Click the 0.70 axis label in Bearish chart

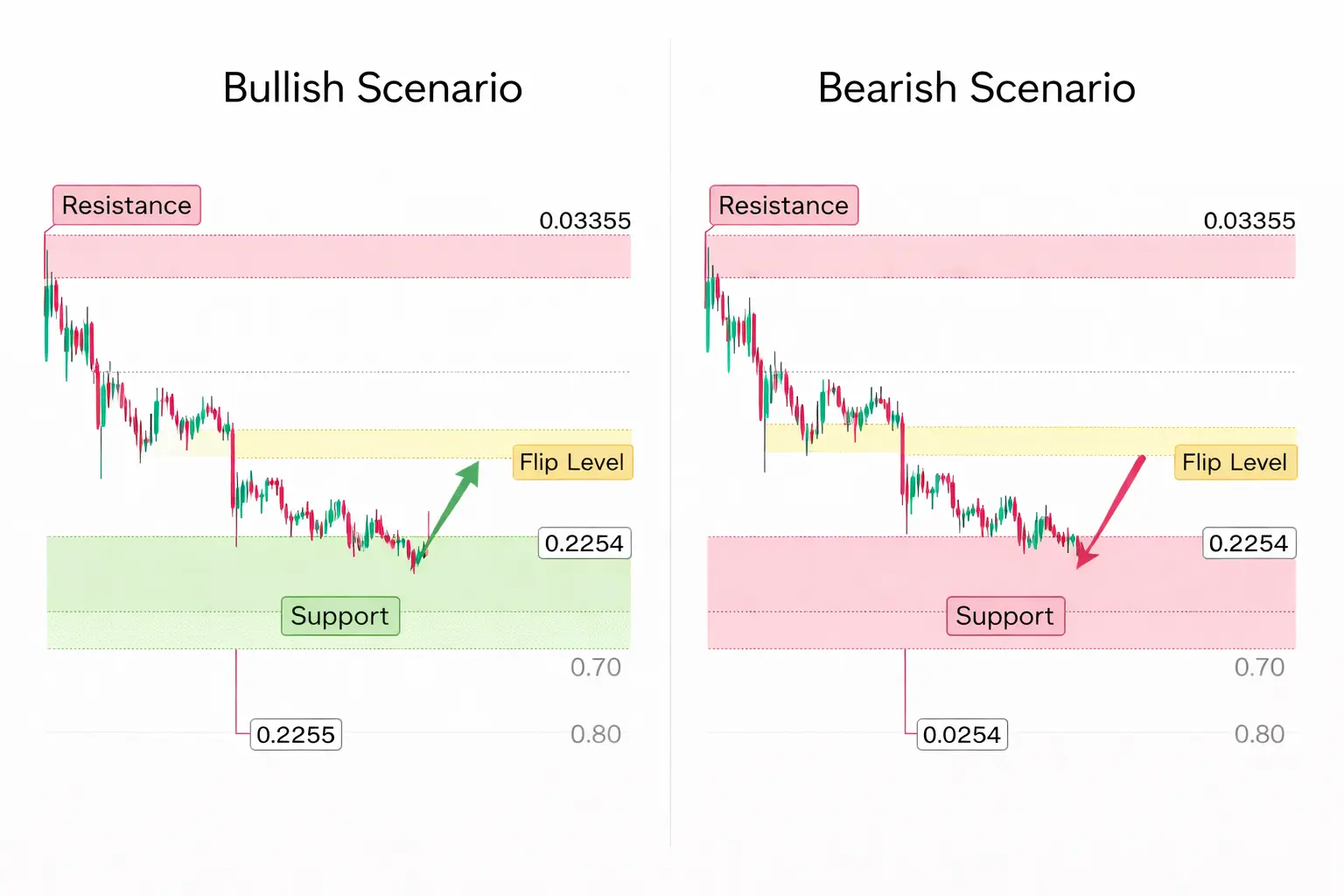point(1259,668)
